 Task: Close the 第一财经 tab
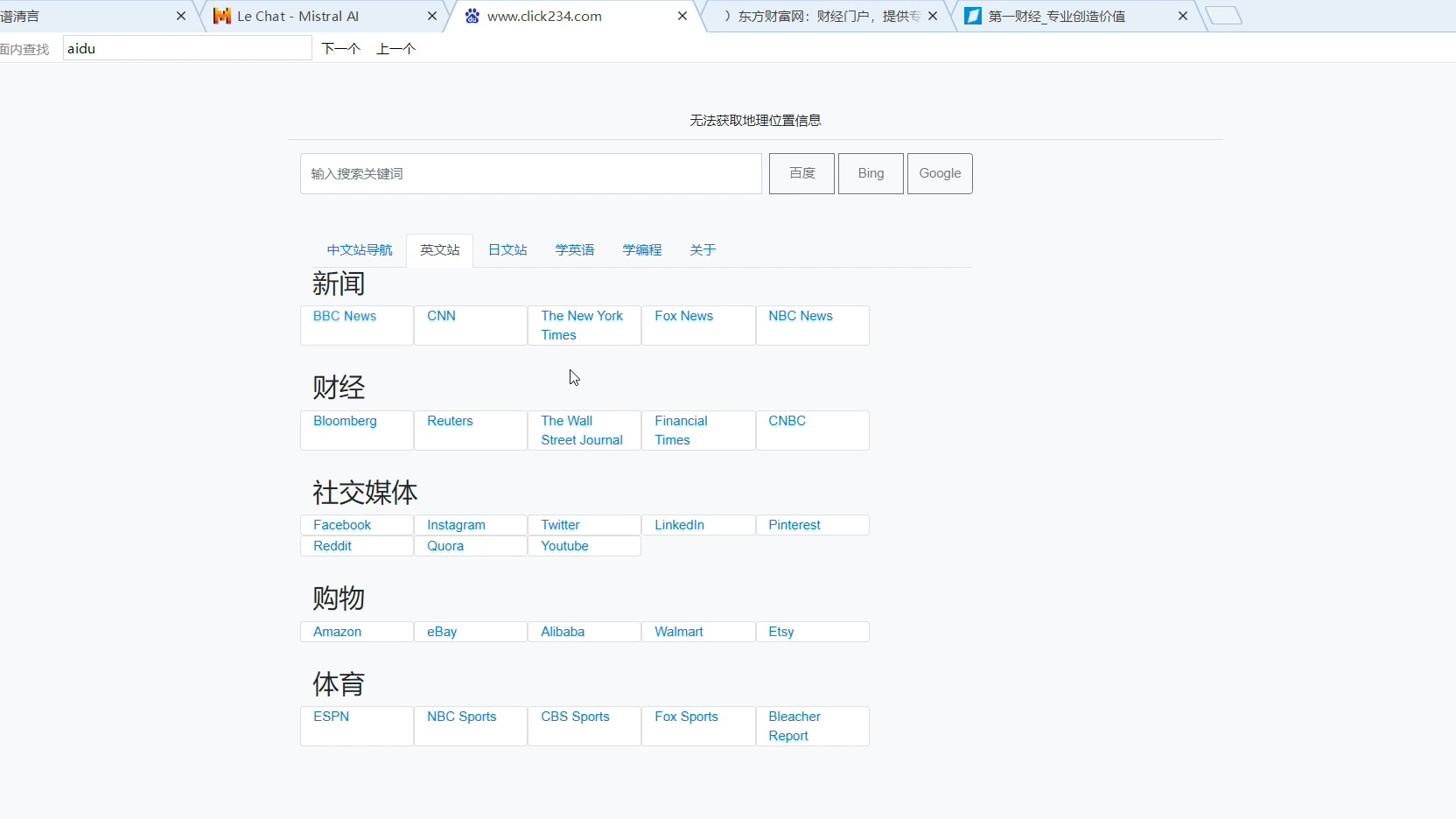click(x=1183, y=16)
